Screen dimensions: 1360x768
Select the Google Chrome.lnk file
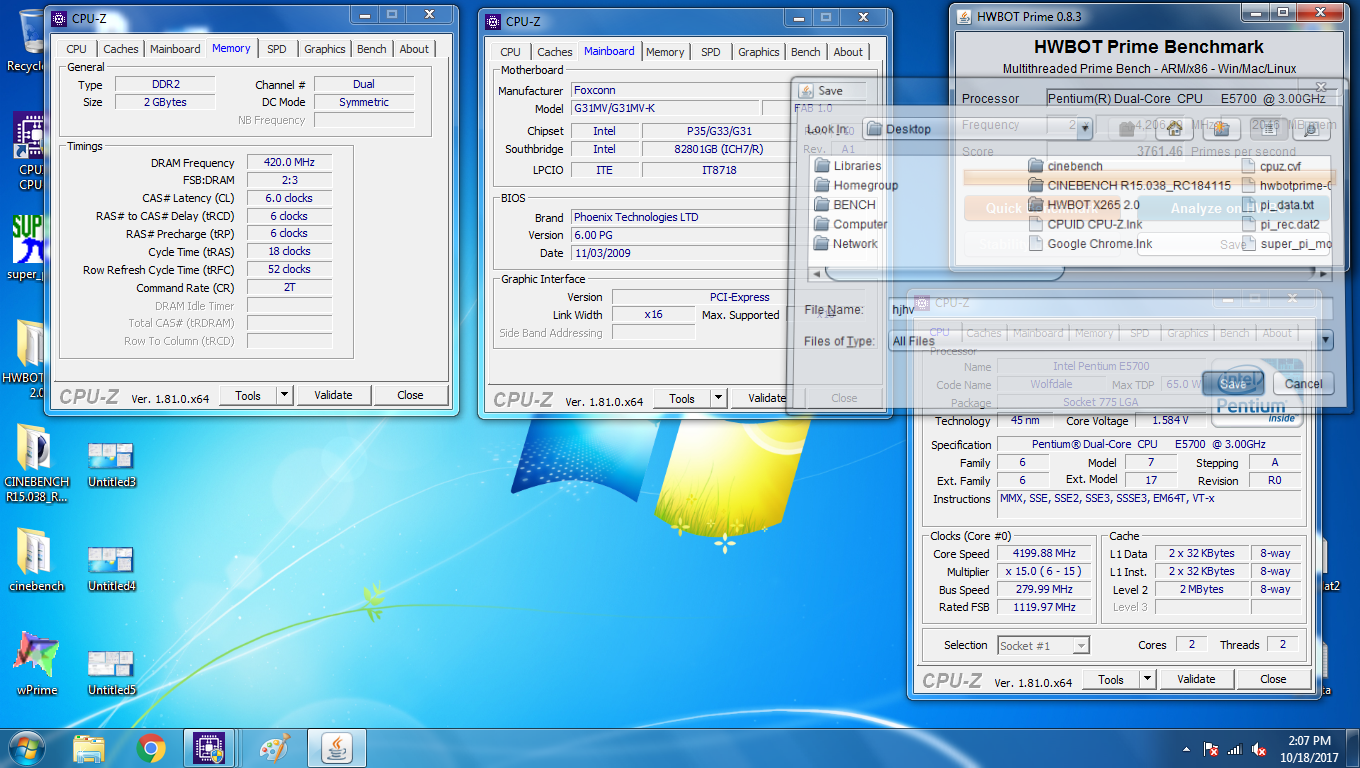pyautogui.click(x=1091, y=243)
